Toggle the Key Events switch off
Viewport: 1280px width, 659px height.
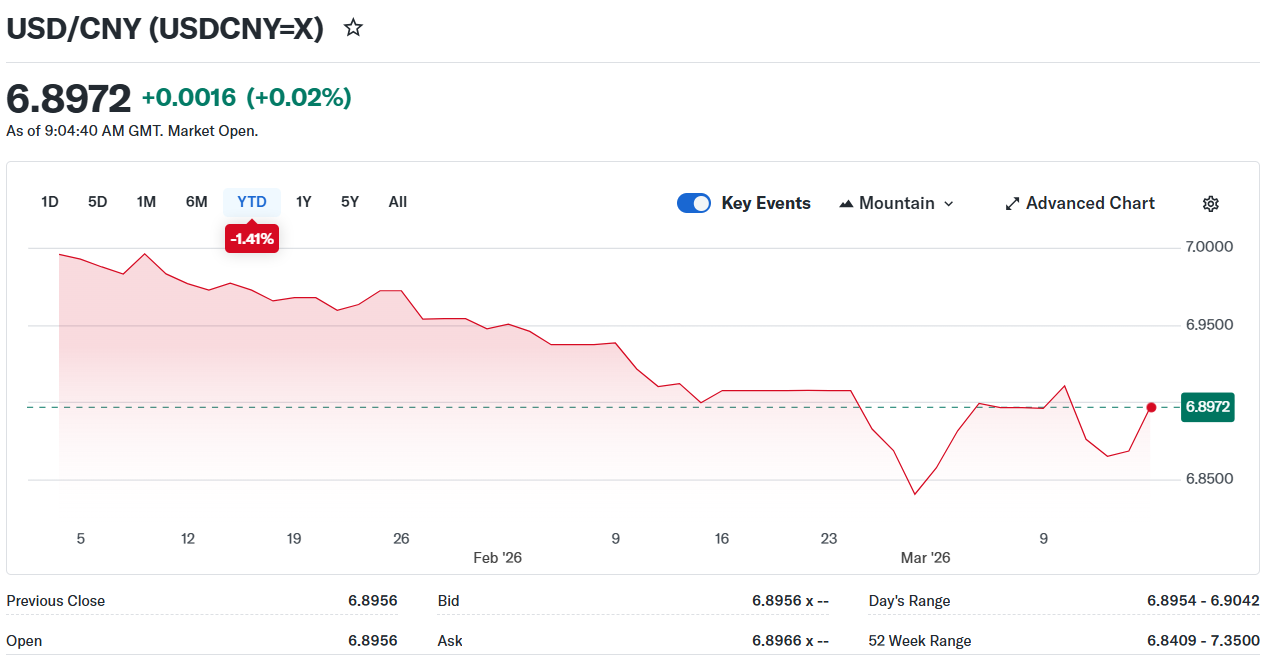(x=694, y=203)
